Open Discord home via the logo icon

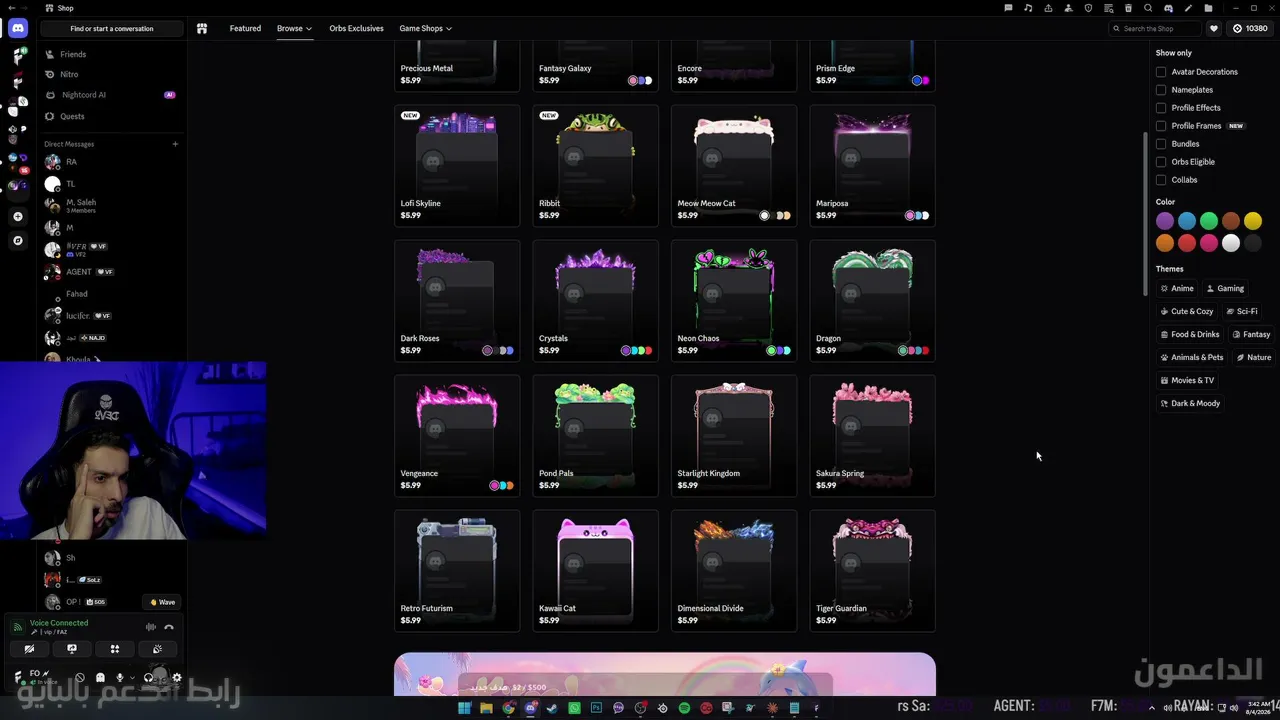pos(17,28)
